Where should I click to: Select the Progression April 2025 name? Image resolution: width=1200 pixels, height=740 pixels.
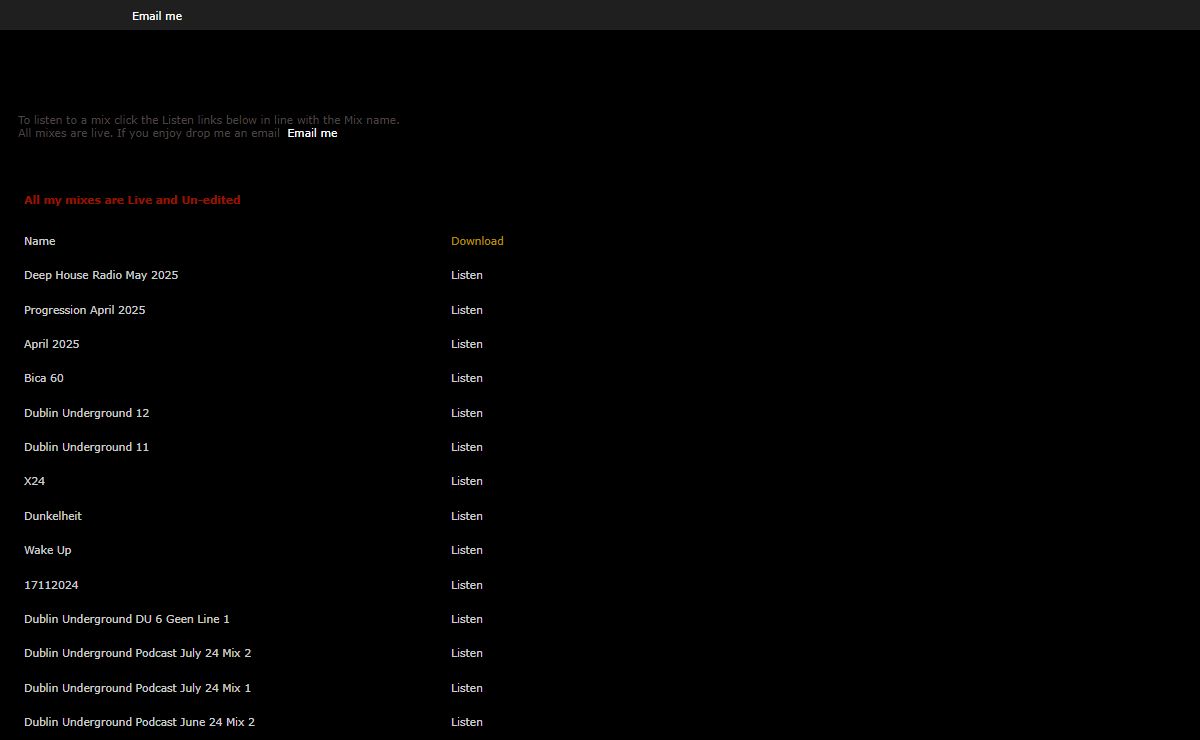[x=85, y=310]
